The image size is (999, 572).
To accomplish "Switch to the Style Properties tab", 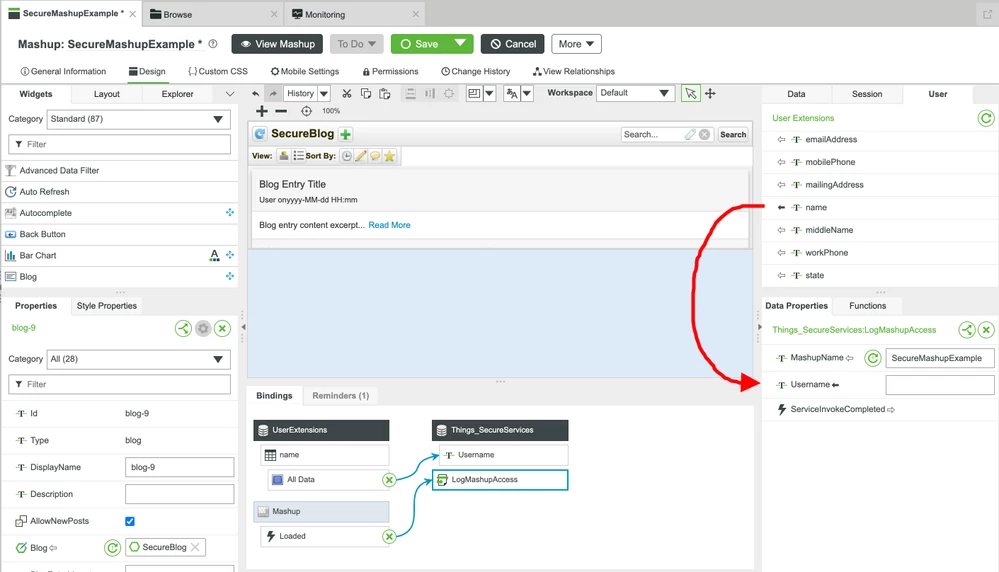I will pos(106,306).
